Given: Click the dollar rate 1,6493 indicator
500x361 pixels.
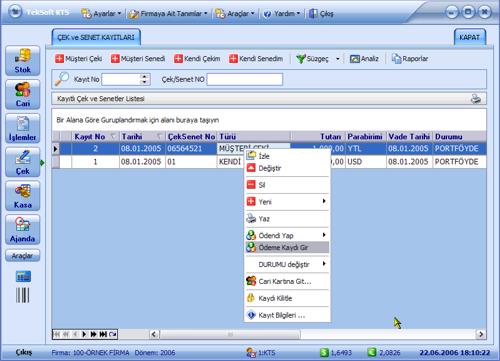Looking at the screenshot, I should click(336, 352).
